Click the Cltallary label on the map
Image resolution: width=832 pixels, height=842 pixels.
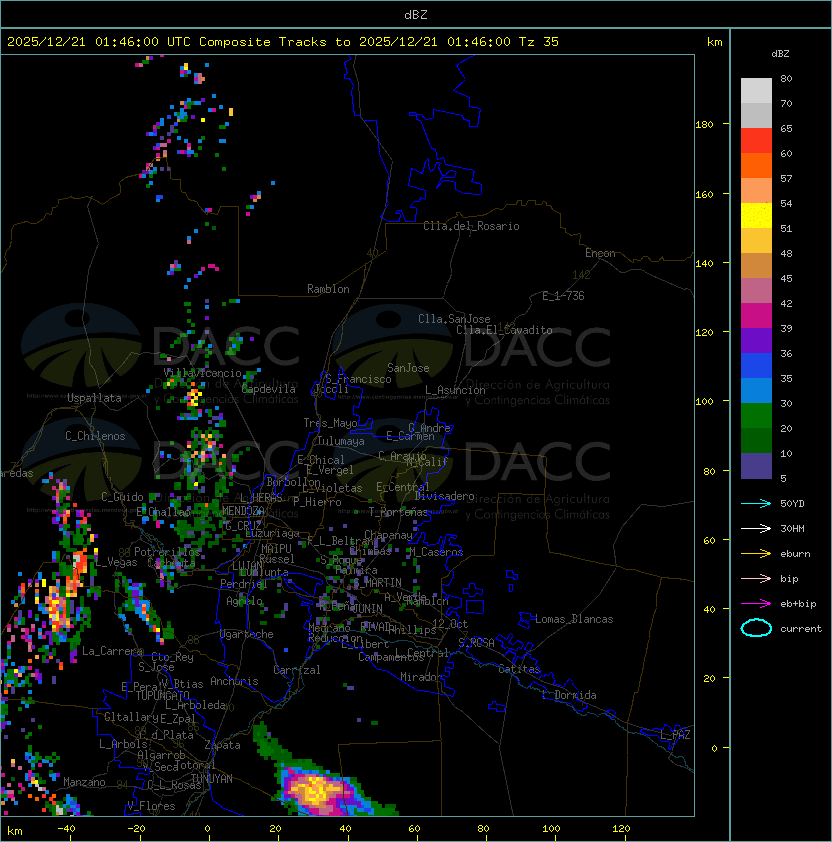coord(131,717)
